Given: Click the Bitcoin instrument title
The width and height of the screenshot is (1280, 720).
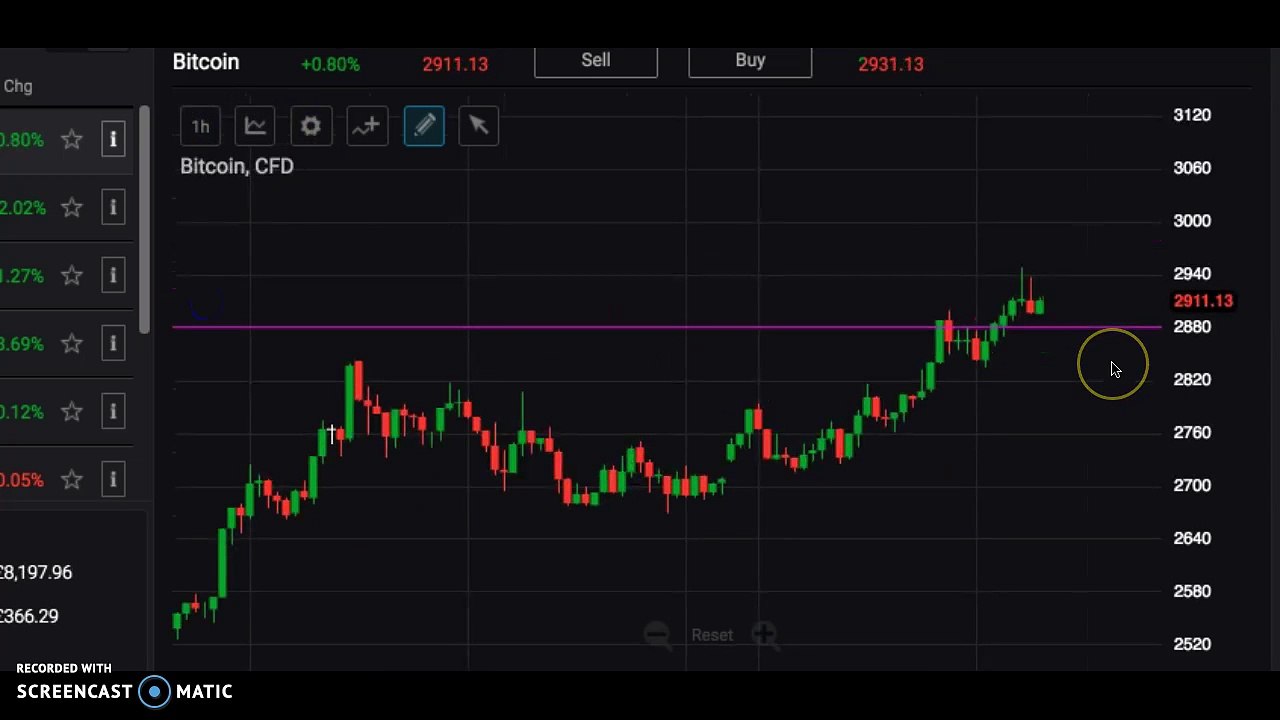Looking at the screenshot, I should (x=206, y=62).
